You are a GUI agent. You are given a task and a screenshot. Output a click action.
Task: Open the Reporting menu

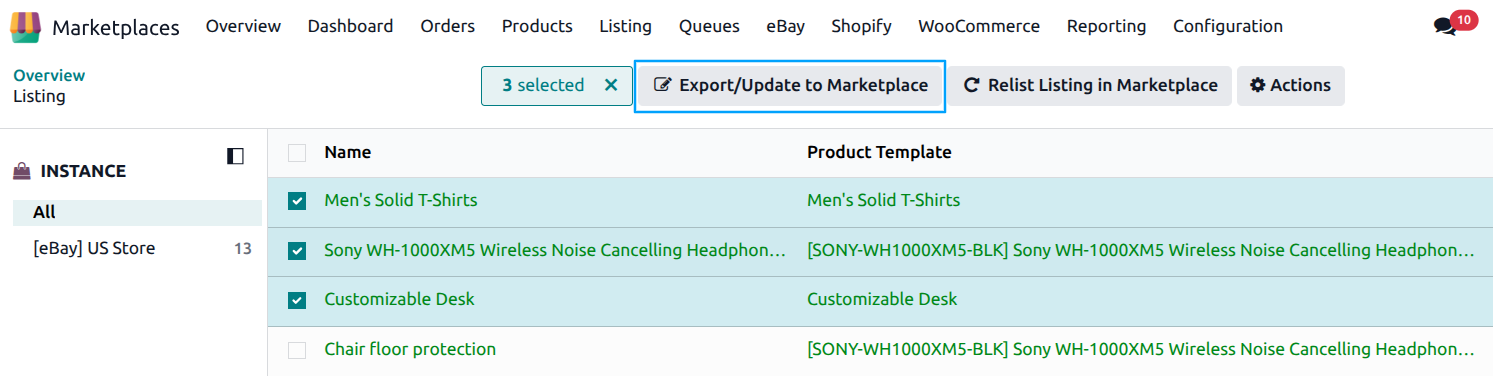[x=1106, y=26]
